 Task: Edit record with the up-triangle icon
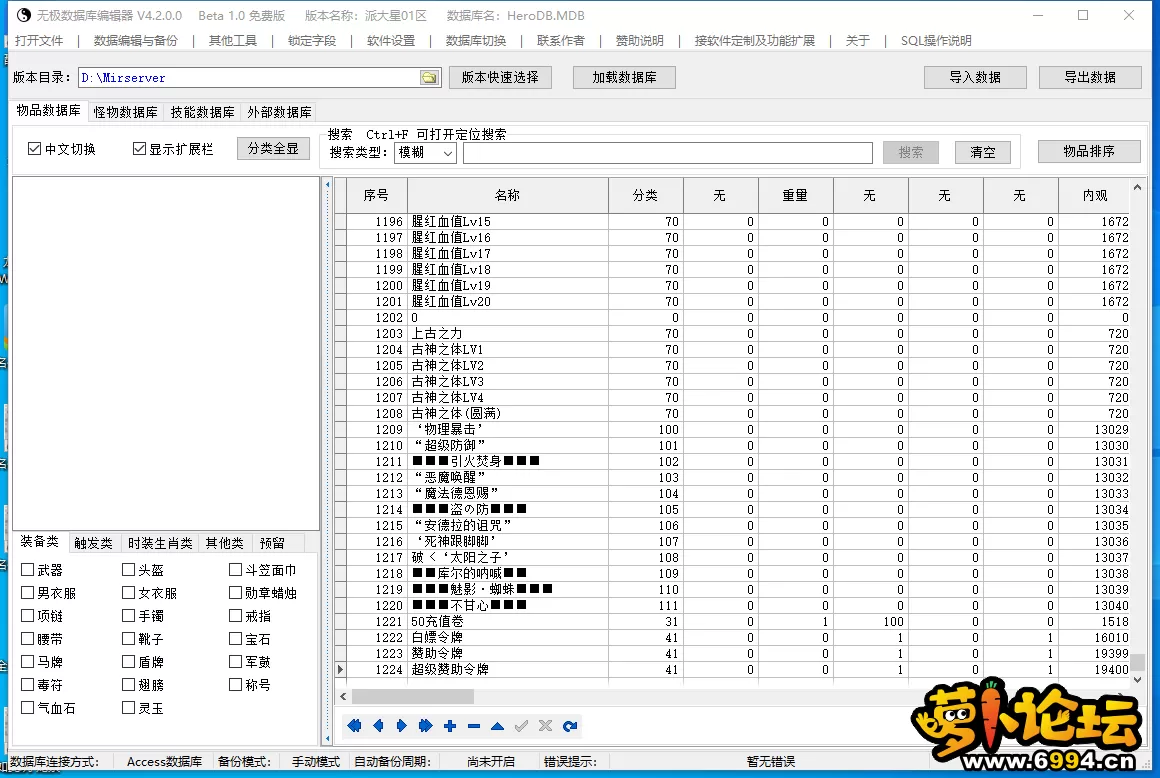[498, 726]
